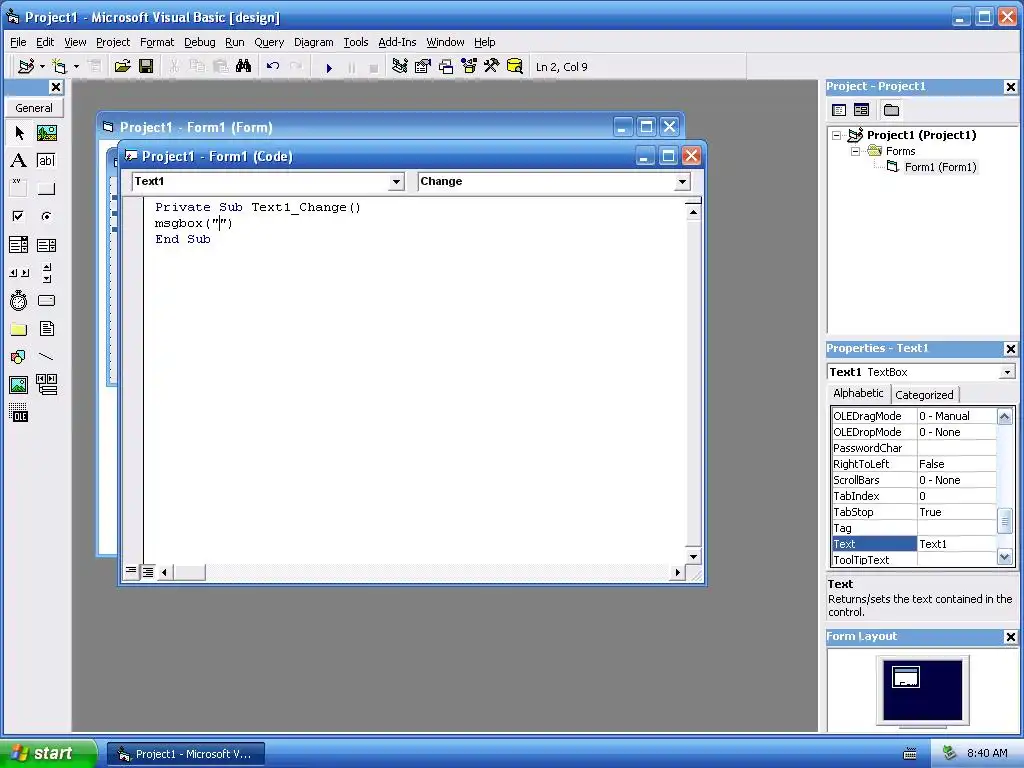Image resolution: width=1024 pixels, height=768 pixels.
Task: Undo the last action via toolbar
Action: coord(273,67)
